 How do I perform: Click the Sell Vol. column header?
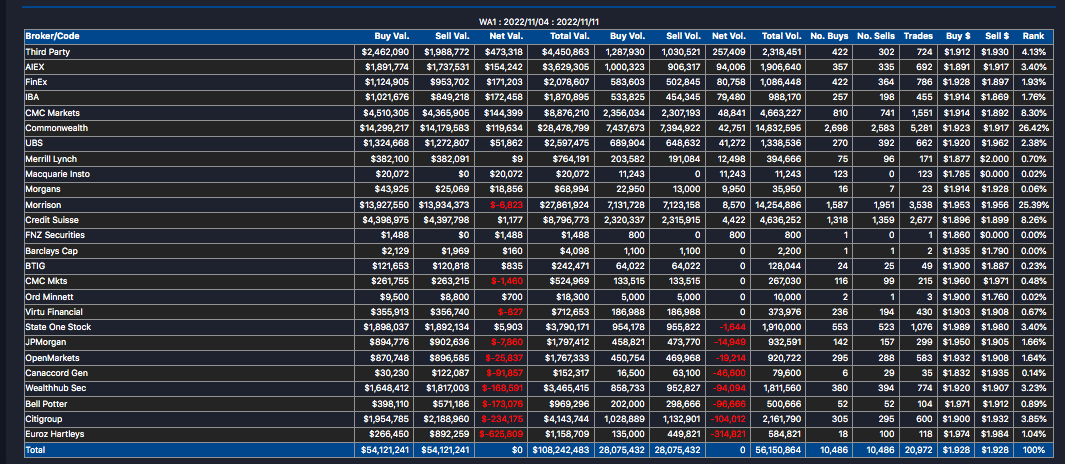click(x=683, y=36)
